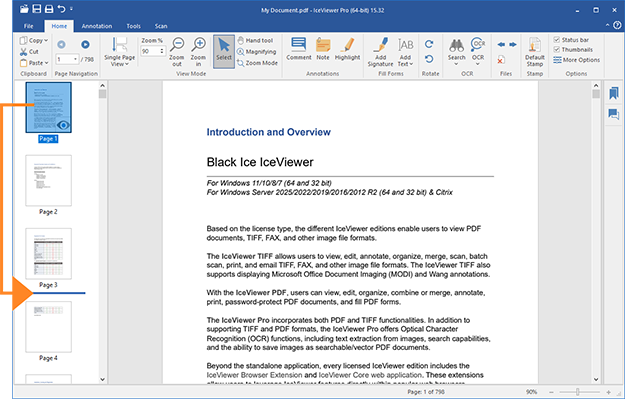Click the status bar zoom plus button
Viewport: 625px width, 399px height.
pos(608,392)
